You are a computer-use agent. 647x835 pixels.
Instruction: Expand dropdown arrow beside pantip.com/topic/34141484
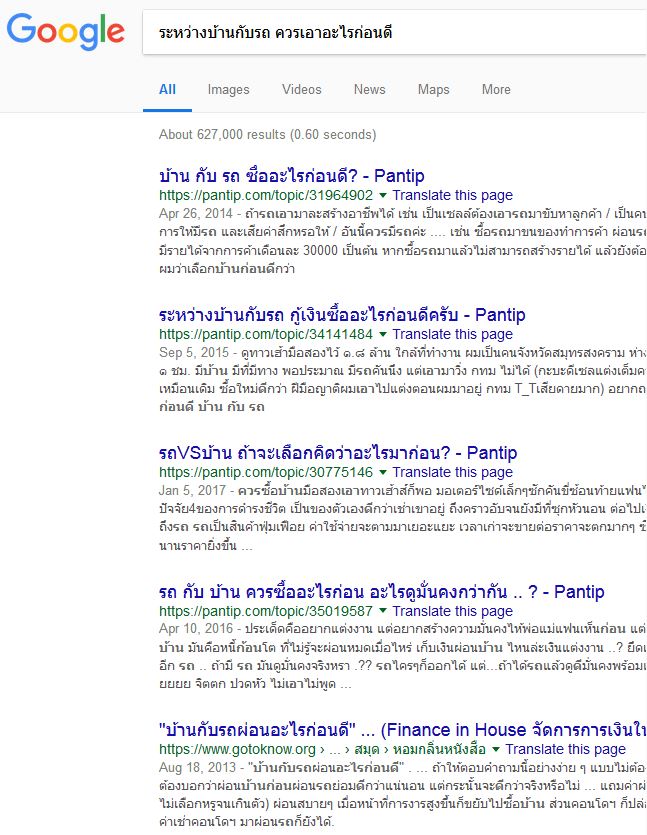(x=382, y=334)
